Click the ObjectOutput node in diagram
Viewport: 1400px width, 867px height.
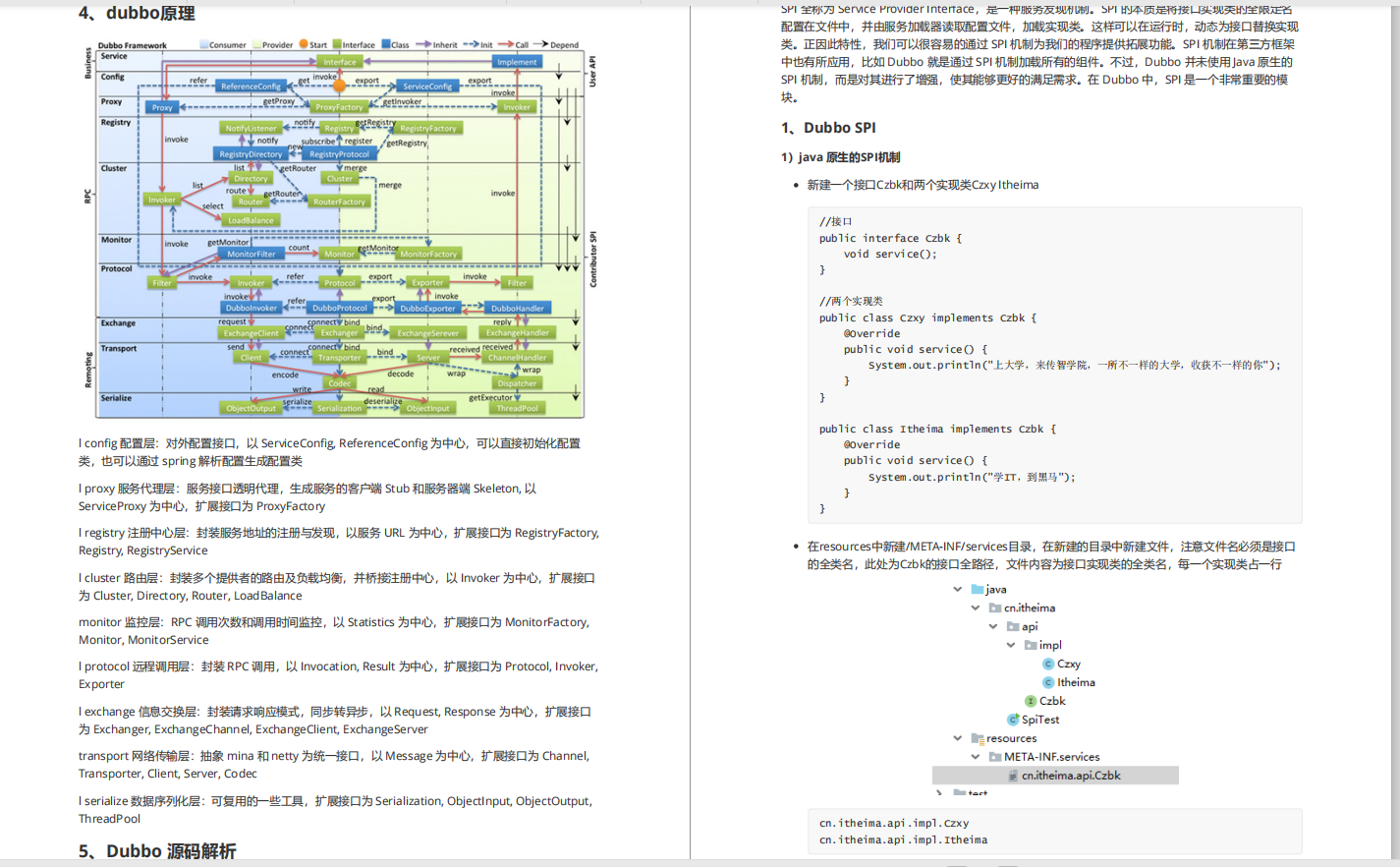click(252, 409)
